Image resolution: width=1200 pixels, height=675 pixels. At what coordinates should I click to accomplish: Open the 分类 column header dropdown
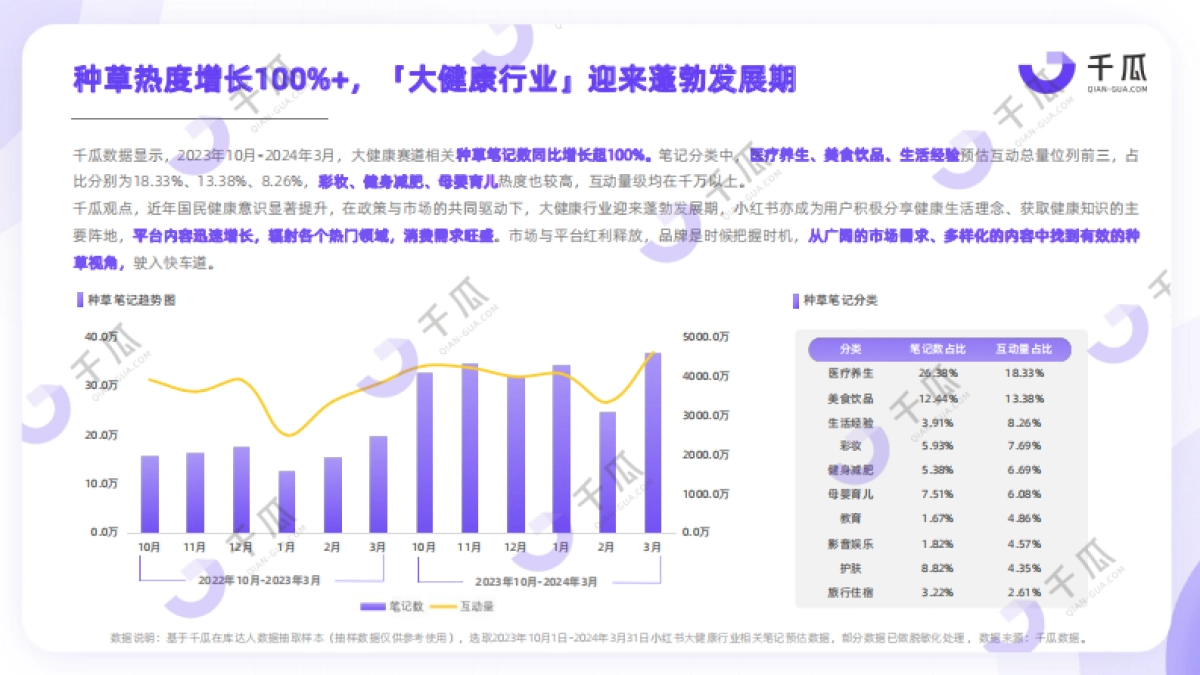point(850,350)
